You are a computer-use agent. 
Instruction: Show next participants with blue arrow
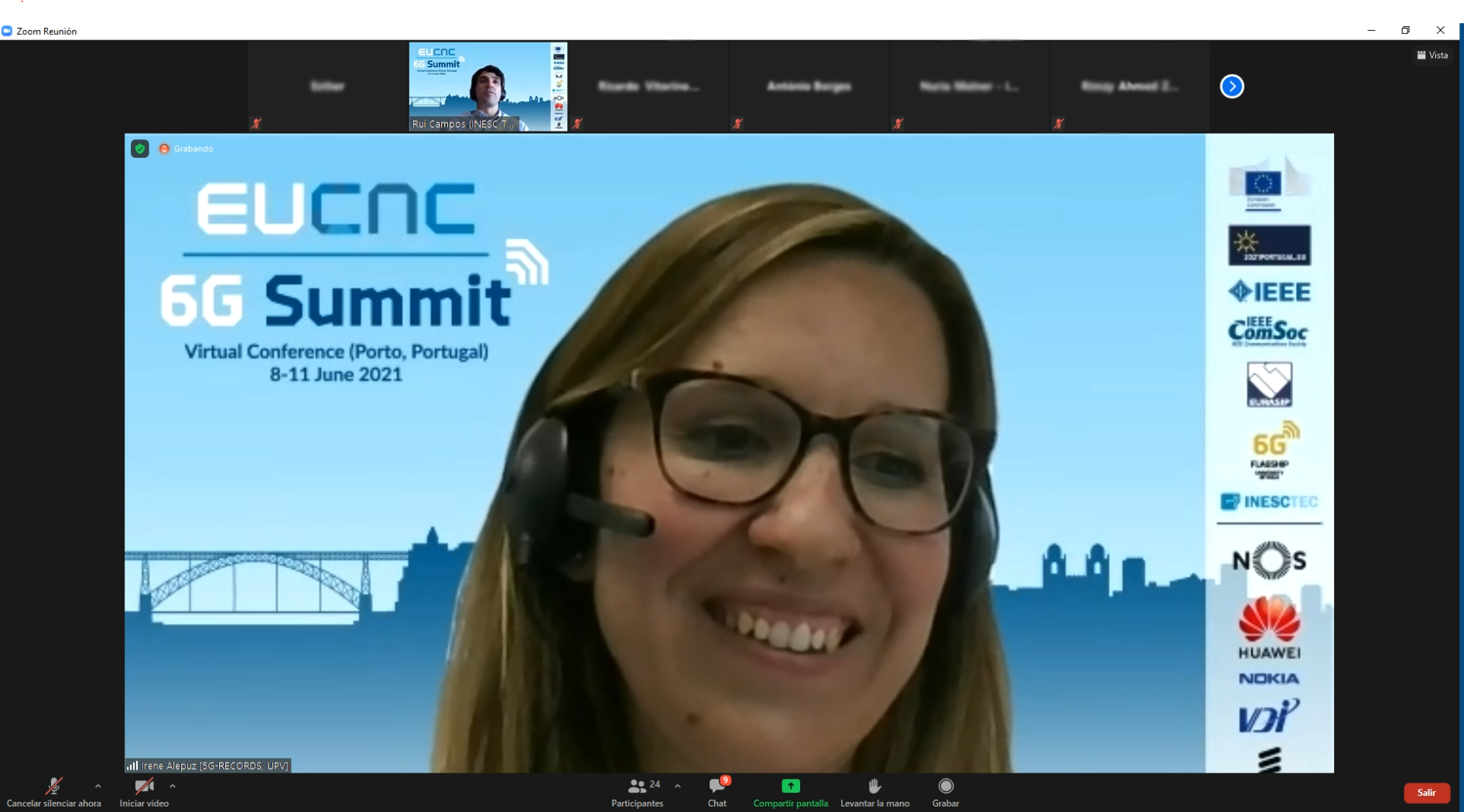(1232, 86)
